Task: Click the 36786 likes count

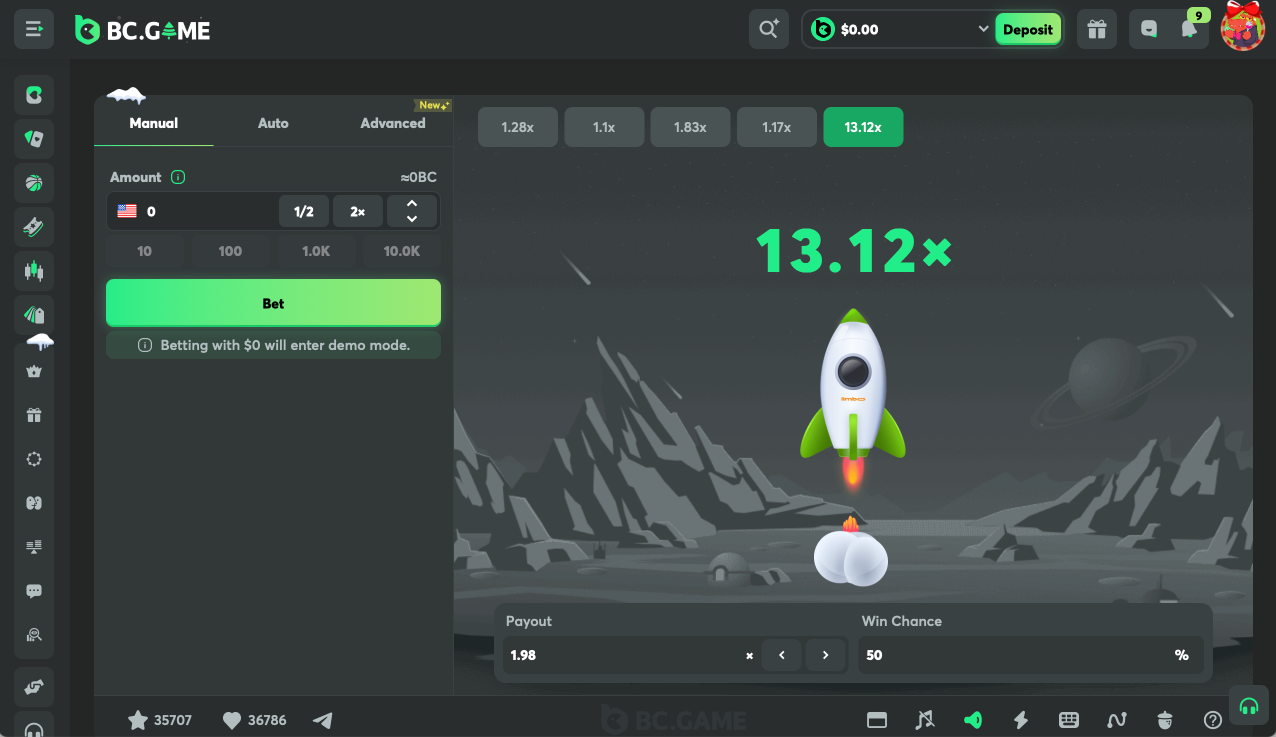Action: [267, 720]
